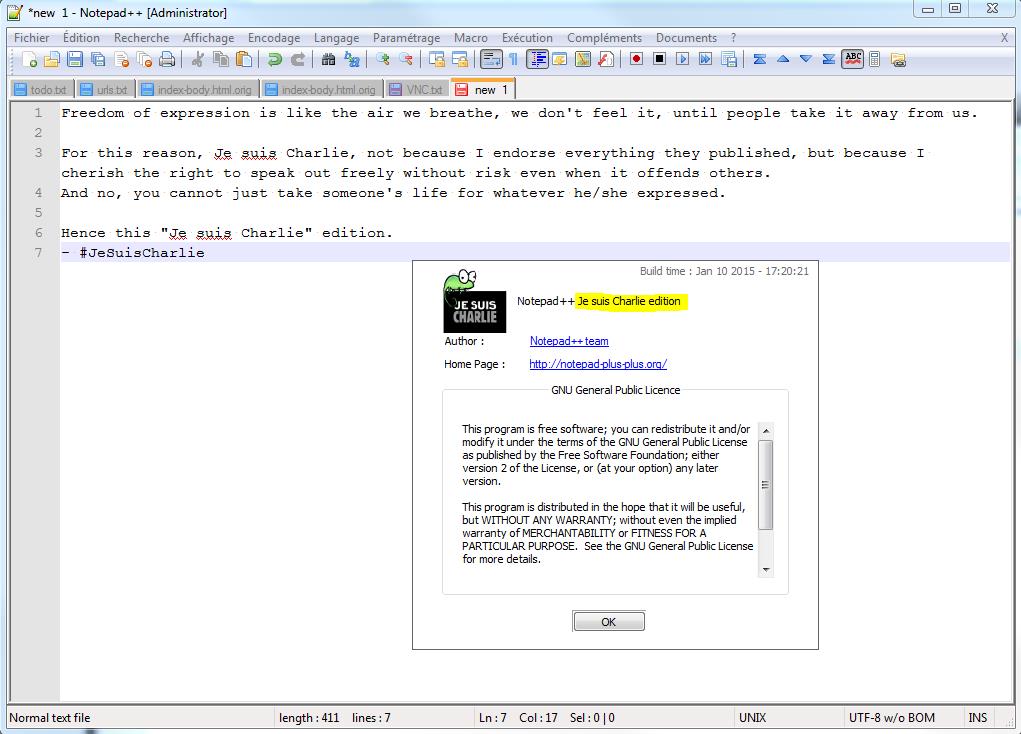This screenshot has width=1021, height=734.
Task: Open the Macro menu
Action: [x=471, y=38]
